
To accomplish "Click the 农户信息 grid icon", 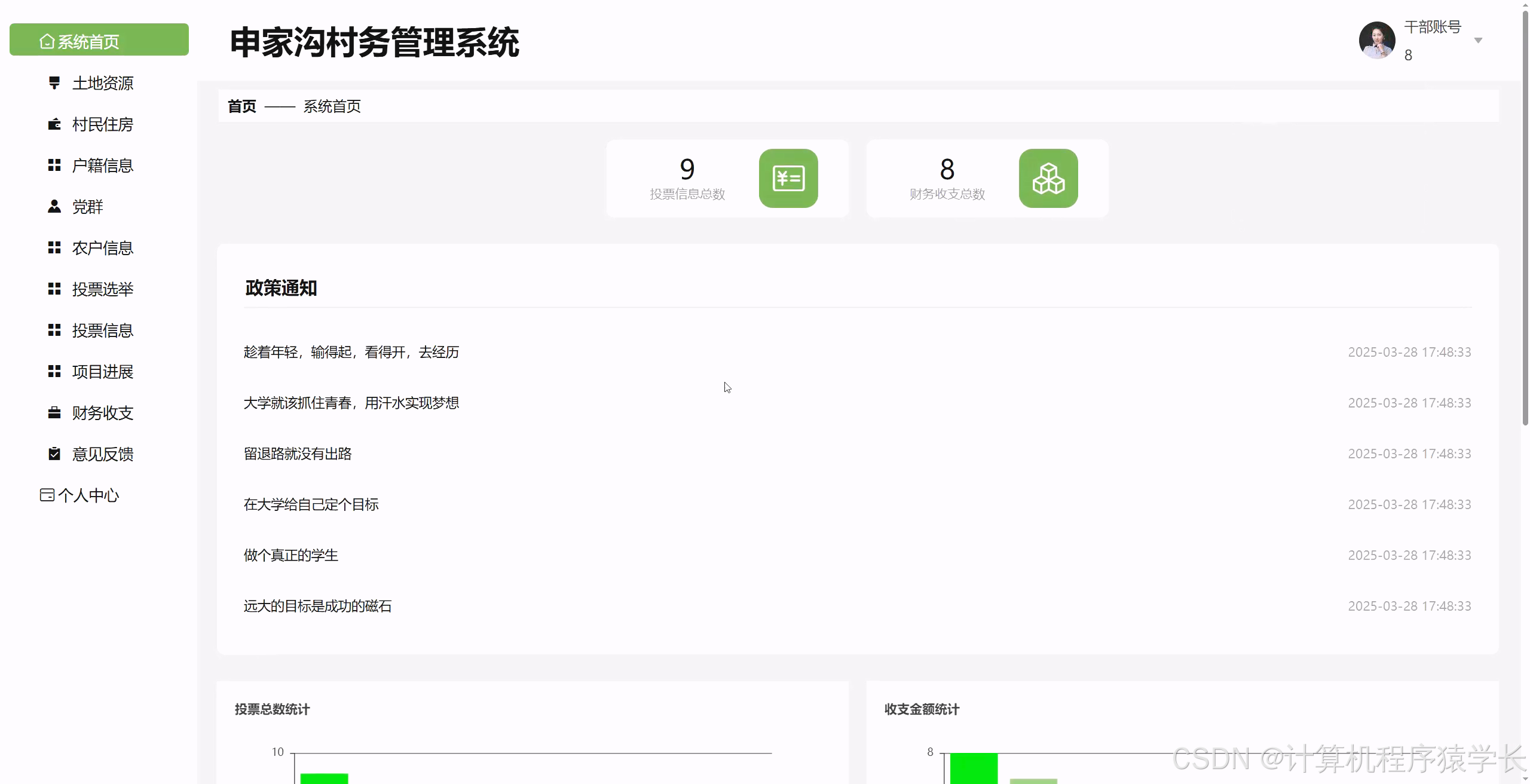I will [x=54, y=248].
